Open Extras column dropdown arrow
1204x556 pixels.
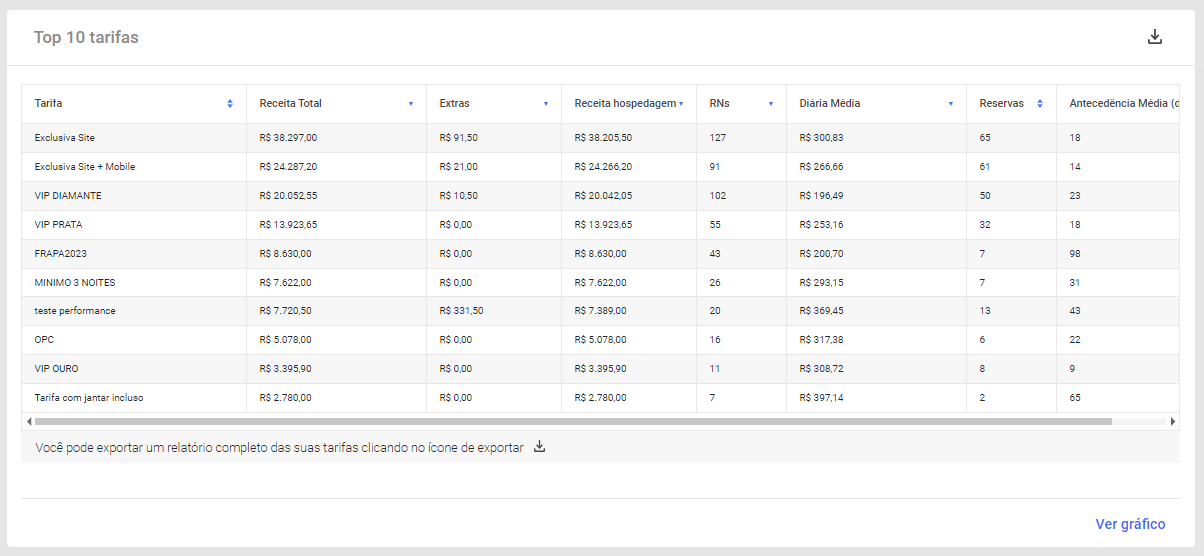tap(546, 104)
